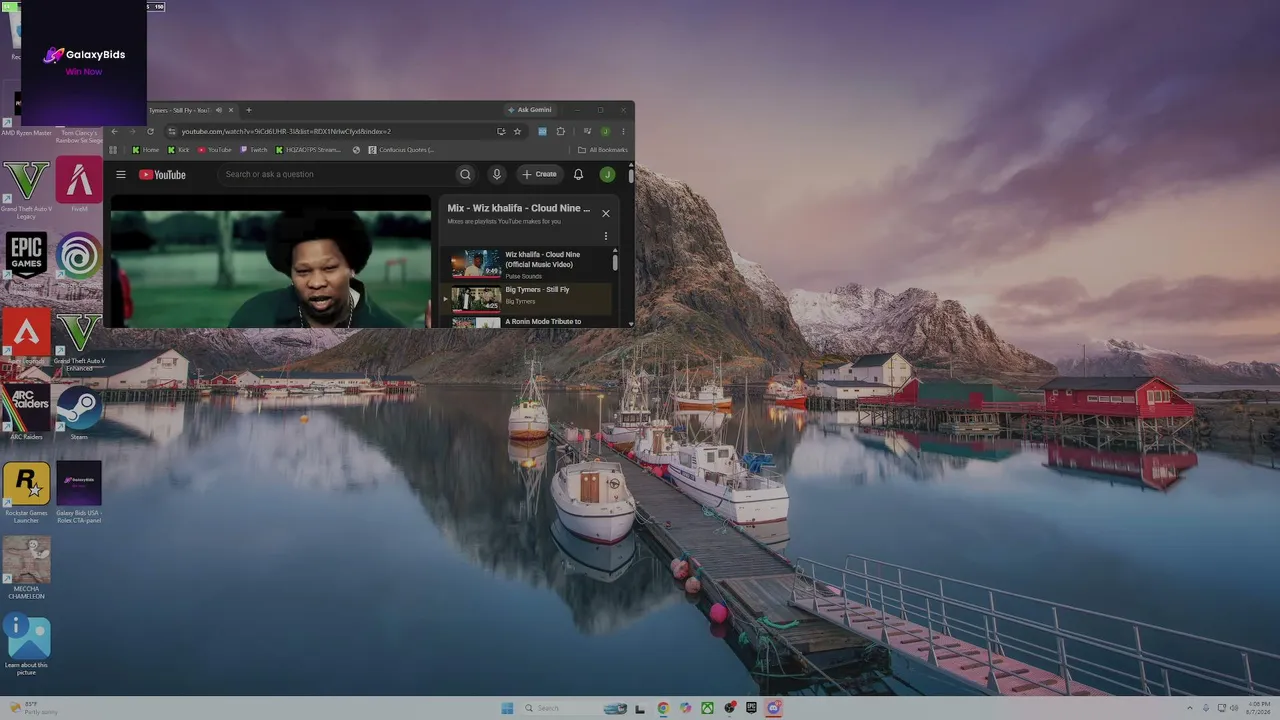Screen dimensions: 1280x720
Task: Close the Mix playlist panel
Action: pyautogui.click(x=605, y=213)
